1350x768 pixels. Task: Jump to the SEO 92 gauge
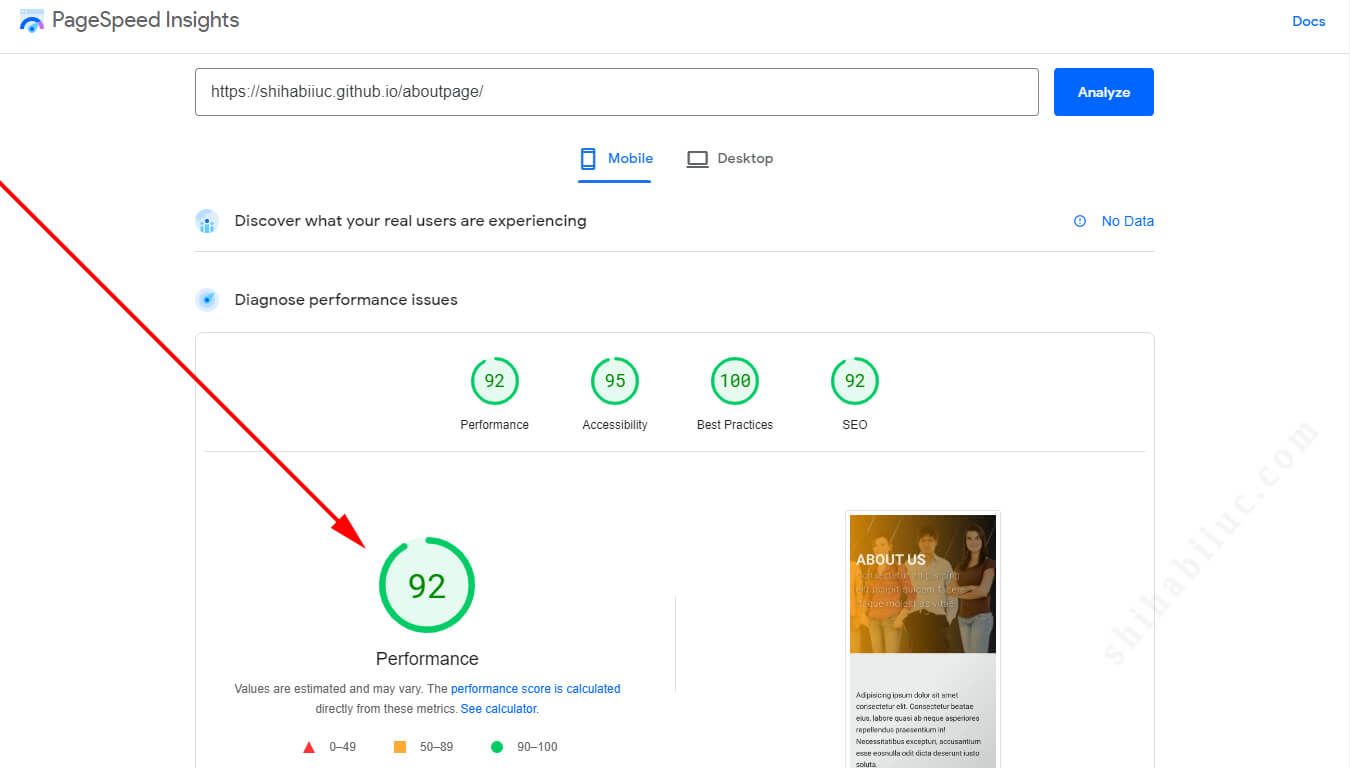[x=854, y=381]
